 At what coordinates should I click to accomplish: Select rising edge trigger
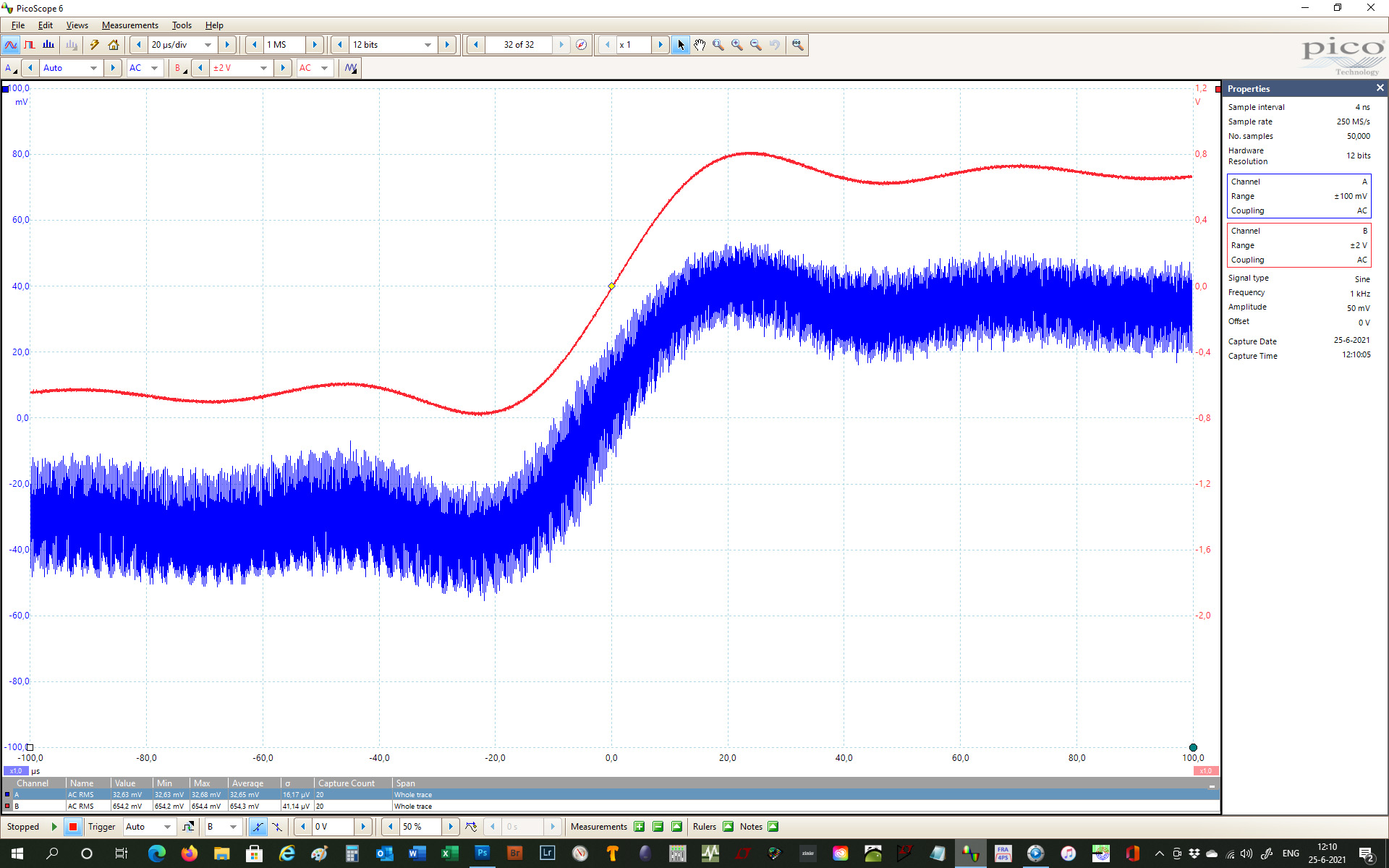click(x=258, y=827)
